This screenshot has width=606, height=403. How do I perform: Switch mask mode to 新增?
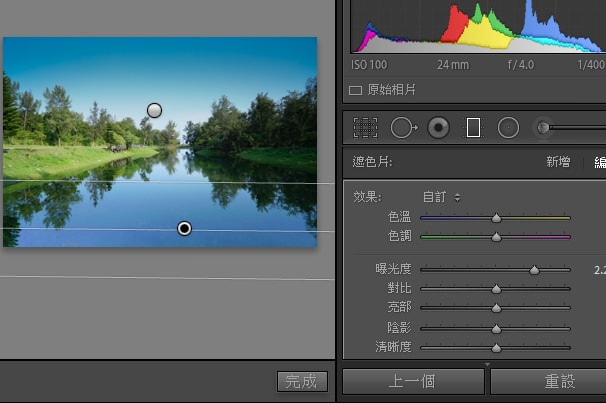pyautogui.click(x=557, y=162)
